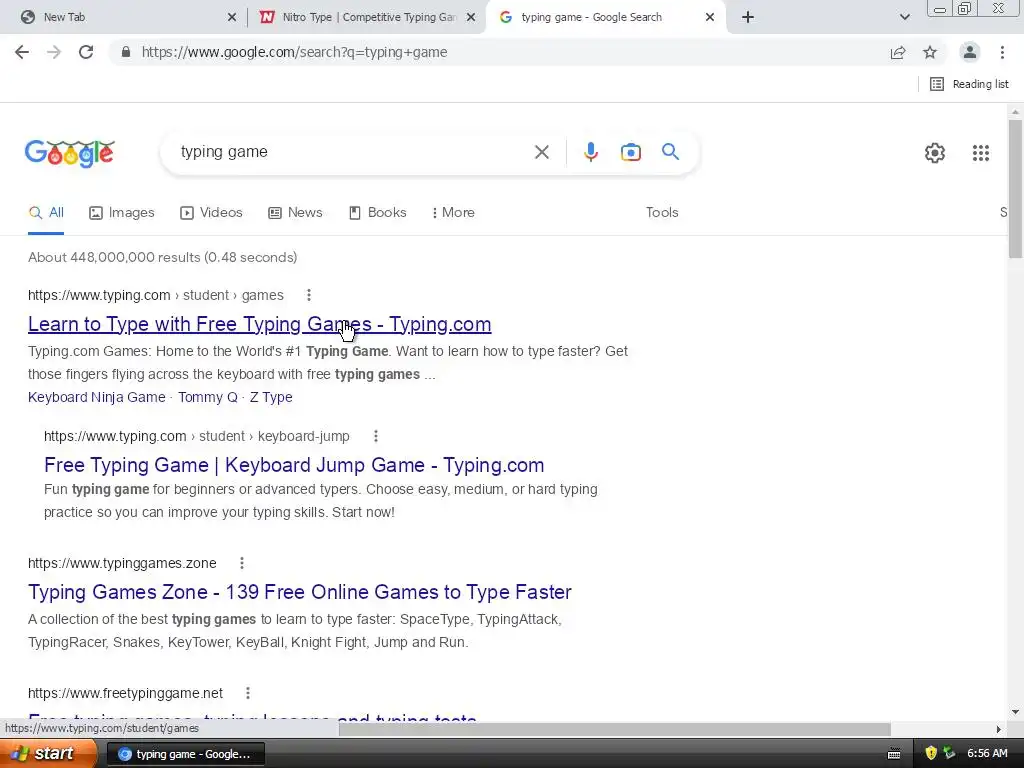Click About 448,000,000 results text
This screenshot has width=1024, height=768.
163,258
